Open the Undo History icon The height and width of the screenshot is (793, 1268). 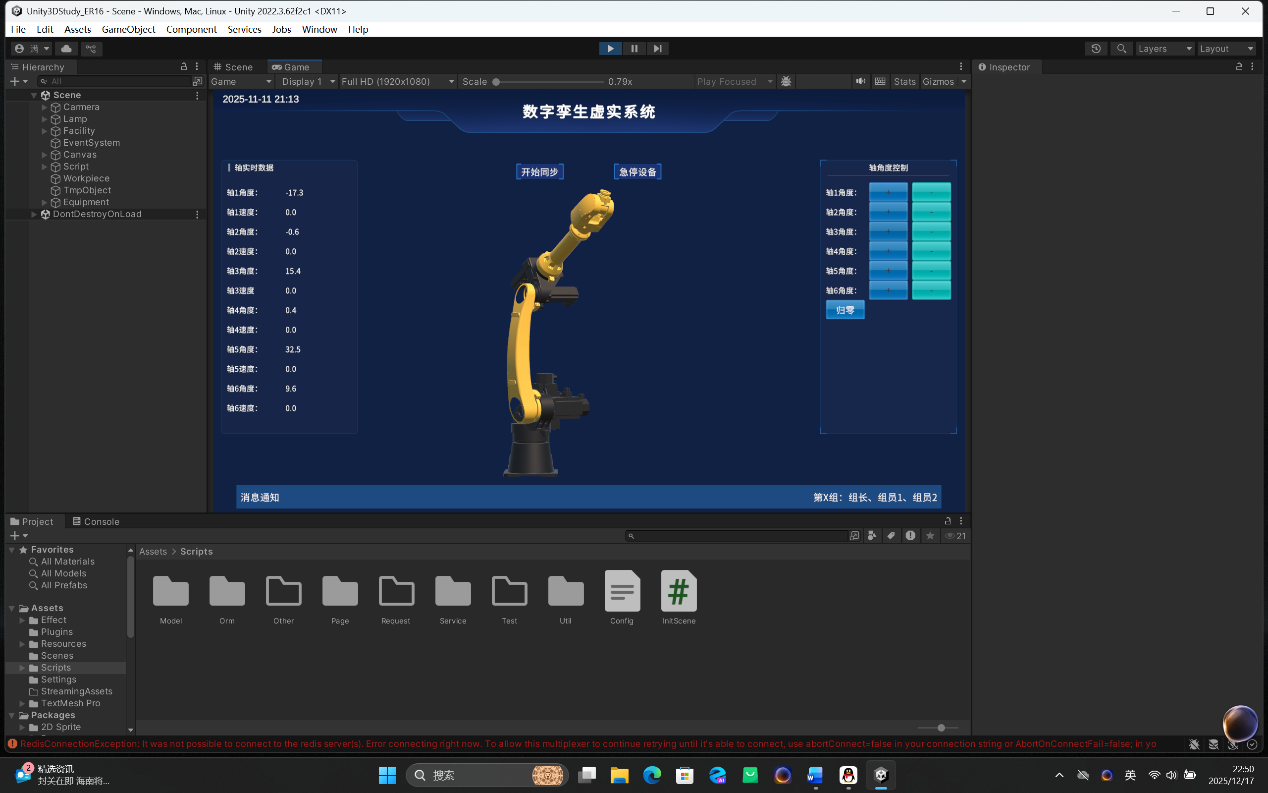(1097, 48)
